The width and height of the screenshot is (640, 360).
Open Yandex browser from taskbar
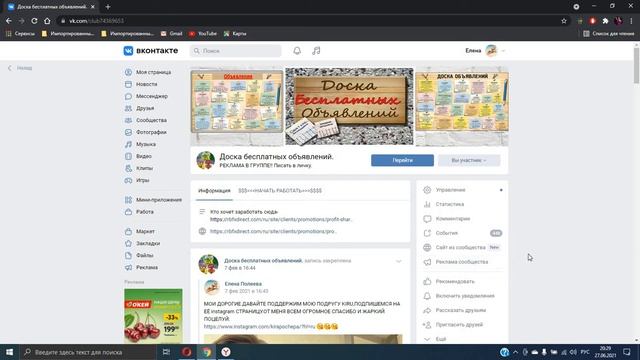[226, 352]
